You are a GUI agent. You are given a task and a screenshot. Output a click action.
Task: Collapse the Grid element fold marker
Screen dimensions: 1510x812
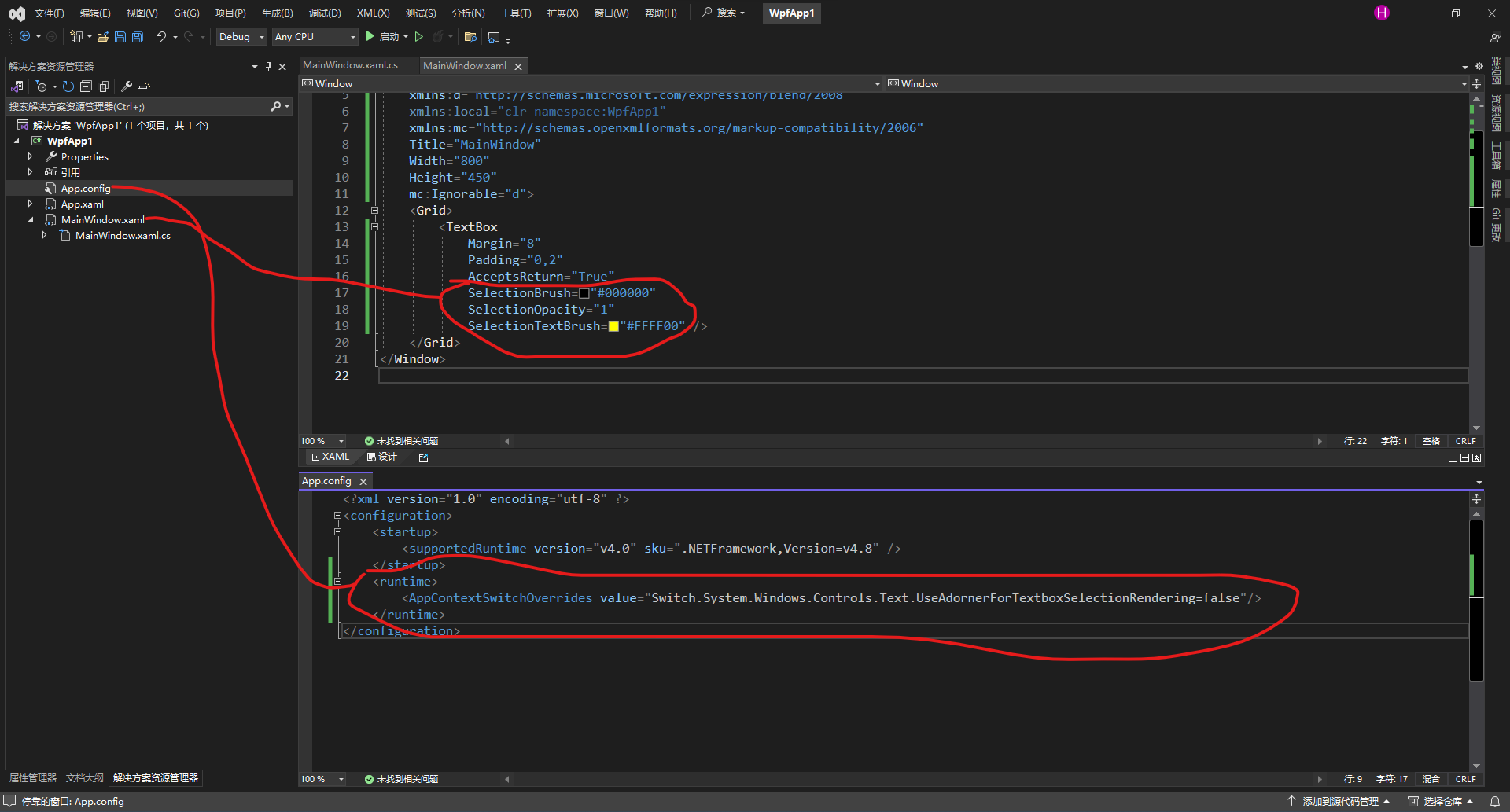click(374, 210)
